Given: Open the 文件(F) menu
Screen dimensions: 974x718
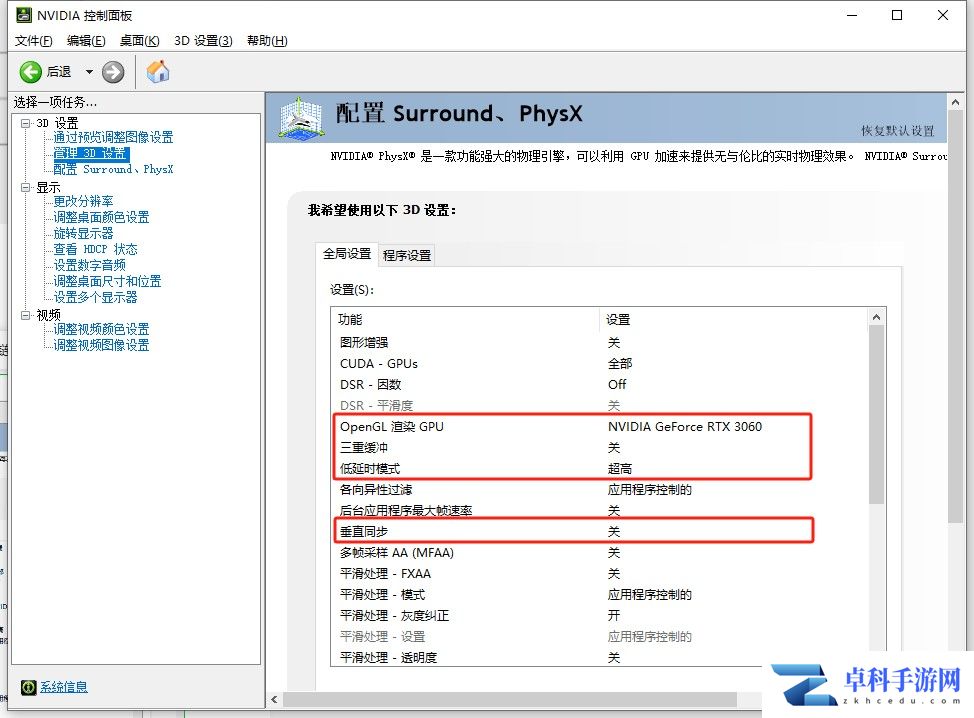Looking at the screenshot, I should tap(34, 41).
